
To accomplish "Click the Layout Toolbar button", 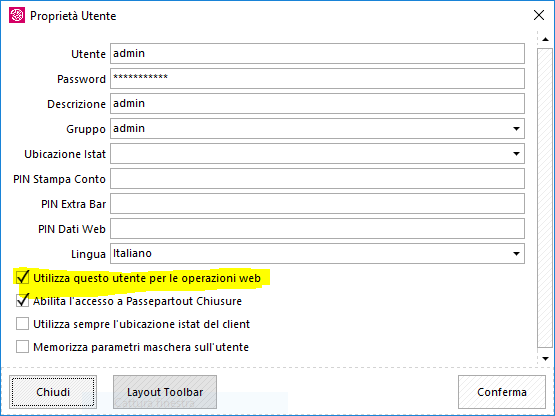I will coord(165,392).
